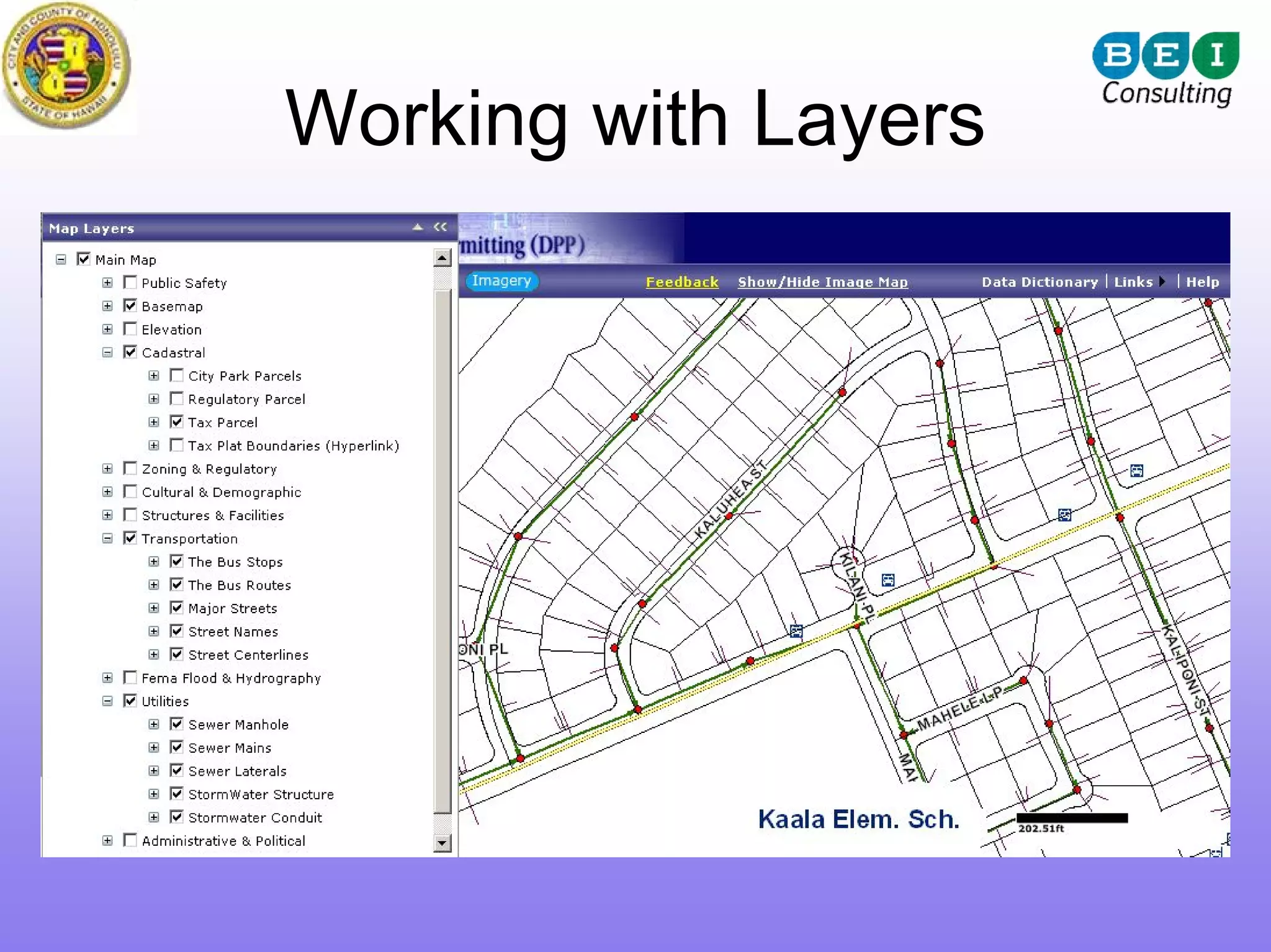Click the layer list scroll up arrow

[x=442, y=258]
